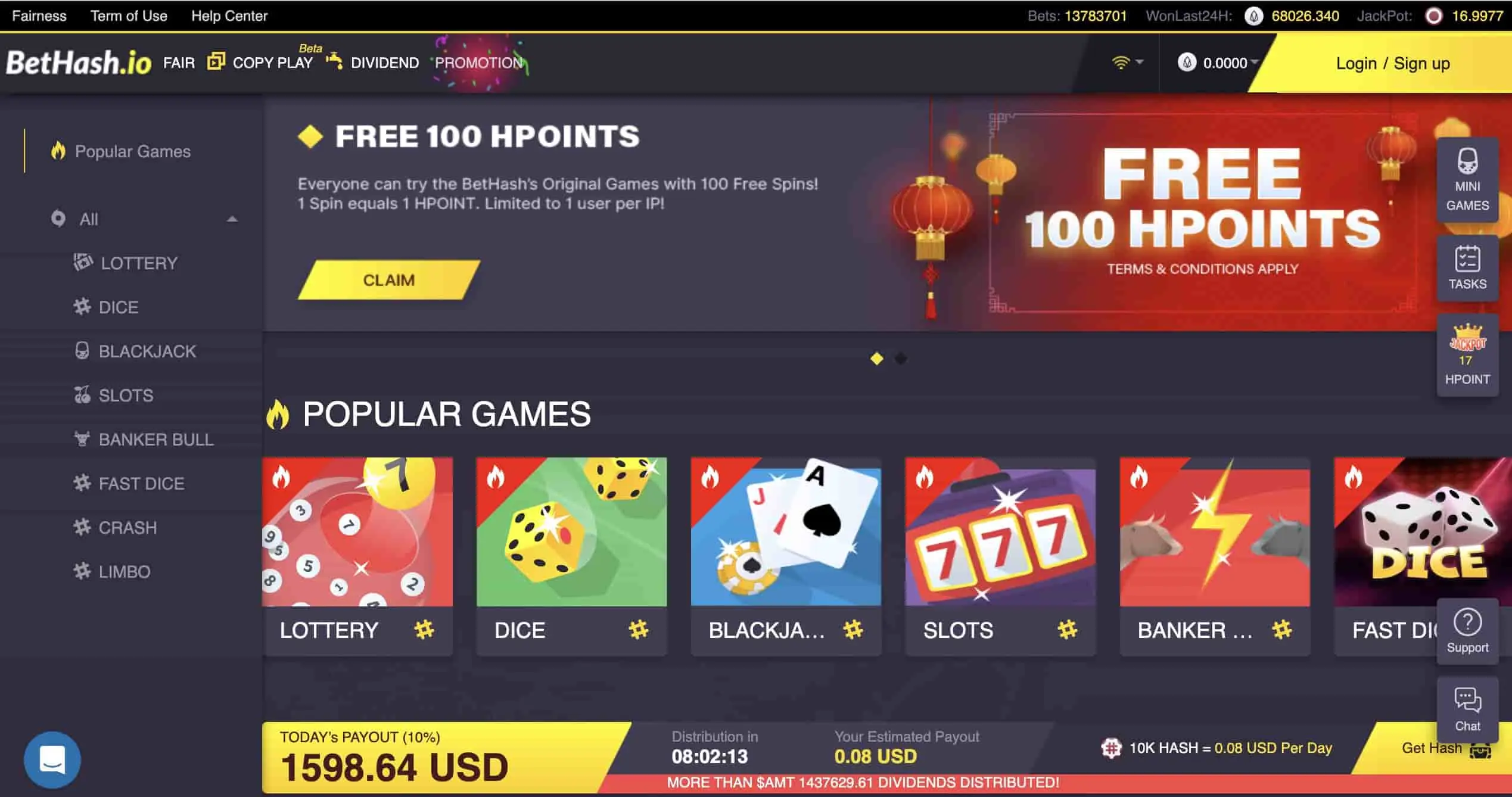Open the Intercom chat bubble icon
This screenshot has width=1512, height=797.
[x=52, y=759]
